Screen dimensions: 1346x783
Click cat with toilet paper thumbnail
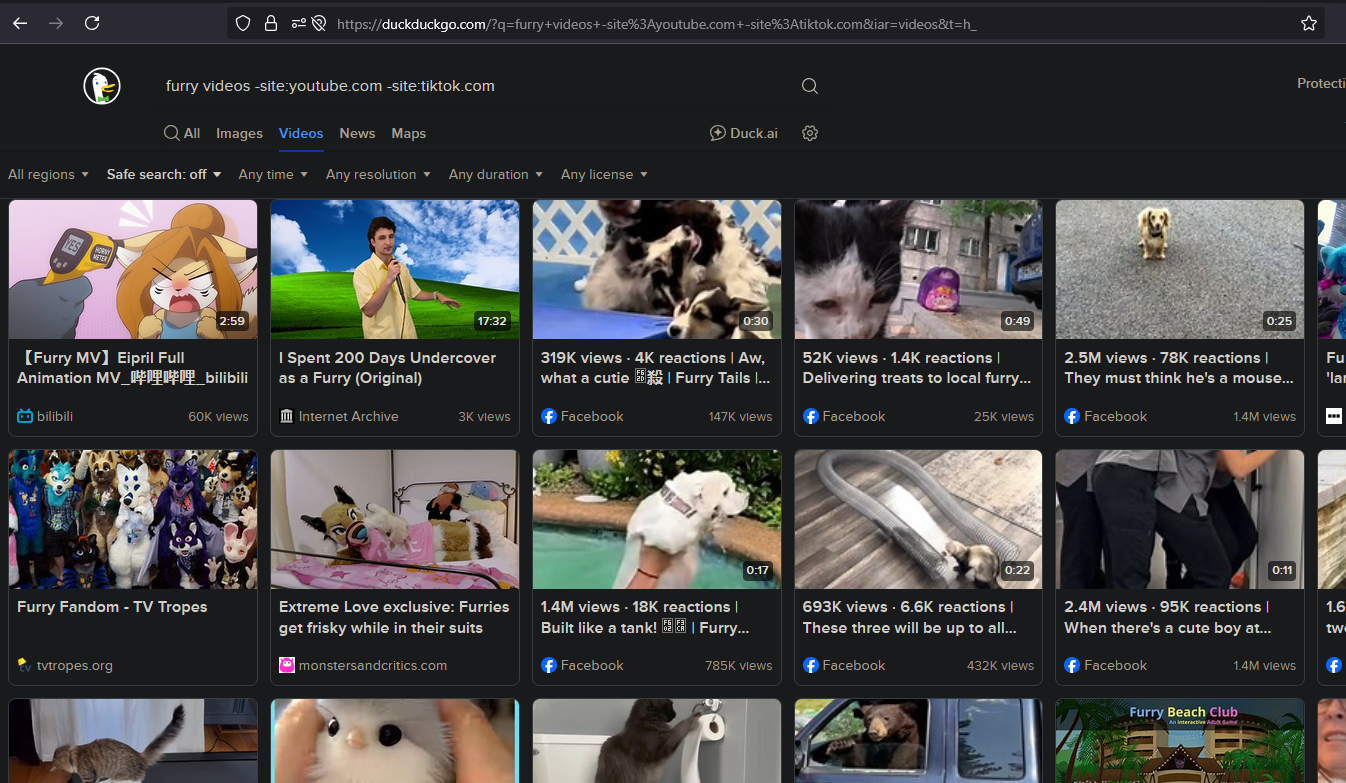pos(657,741)
